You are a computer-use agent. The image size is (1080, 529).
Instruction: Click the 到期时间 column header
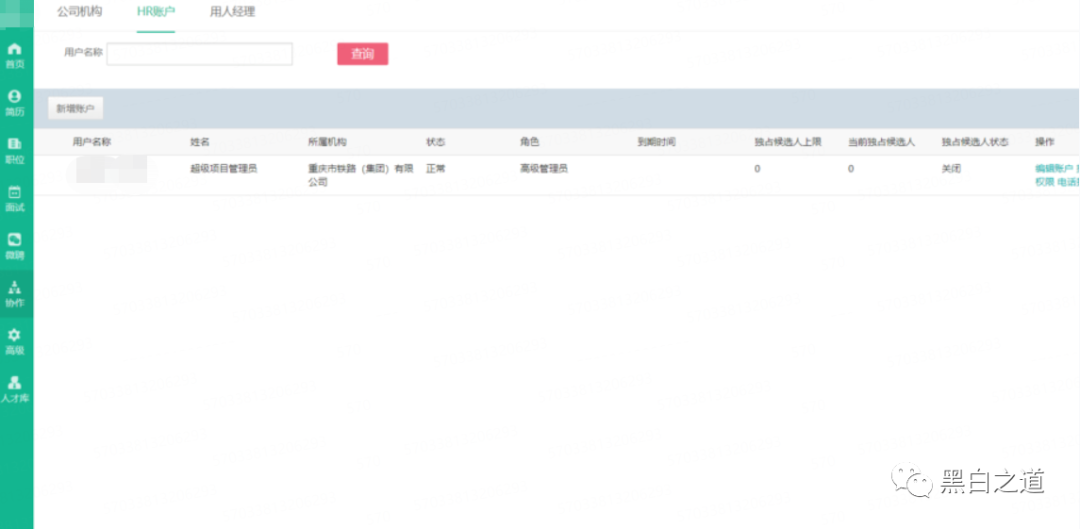[x=656, y=142]
